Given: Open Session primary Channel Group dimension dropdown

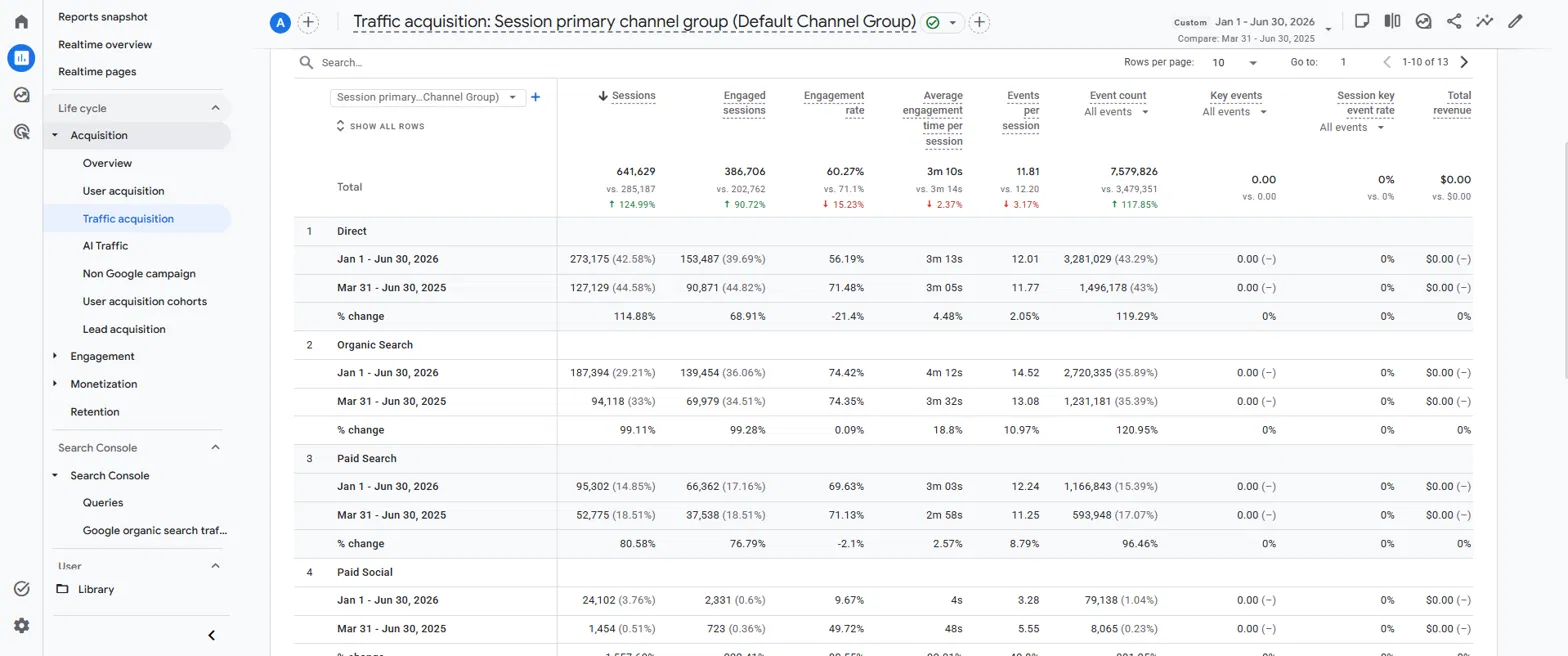Looking at the screenshot, I should click(x=428, y=97).
